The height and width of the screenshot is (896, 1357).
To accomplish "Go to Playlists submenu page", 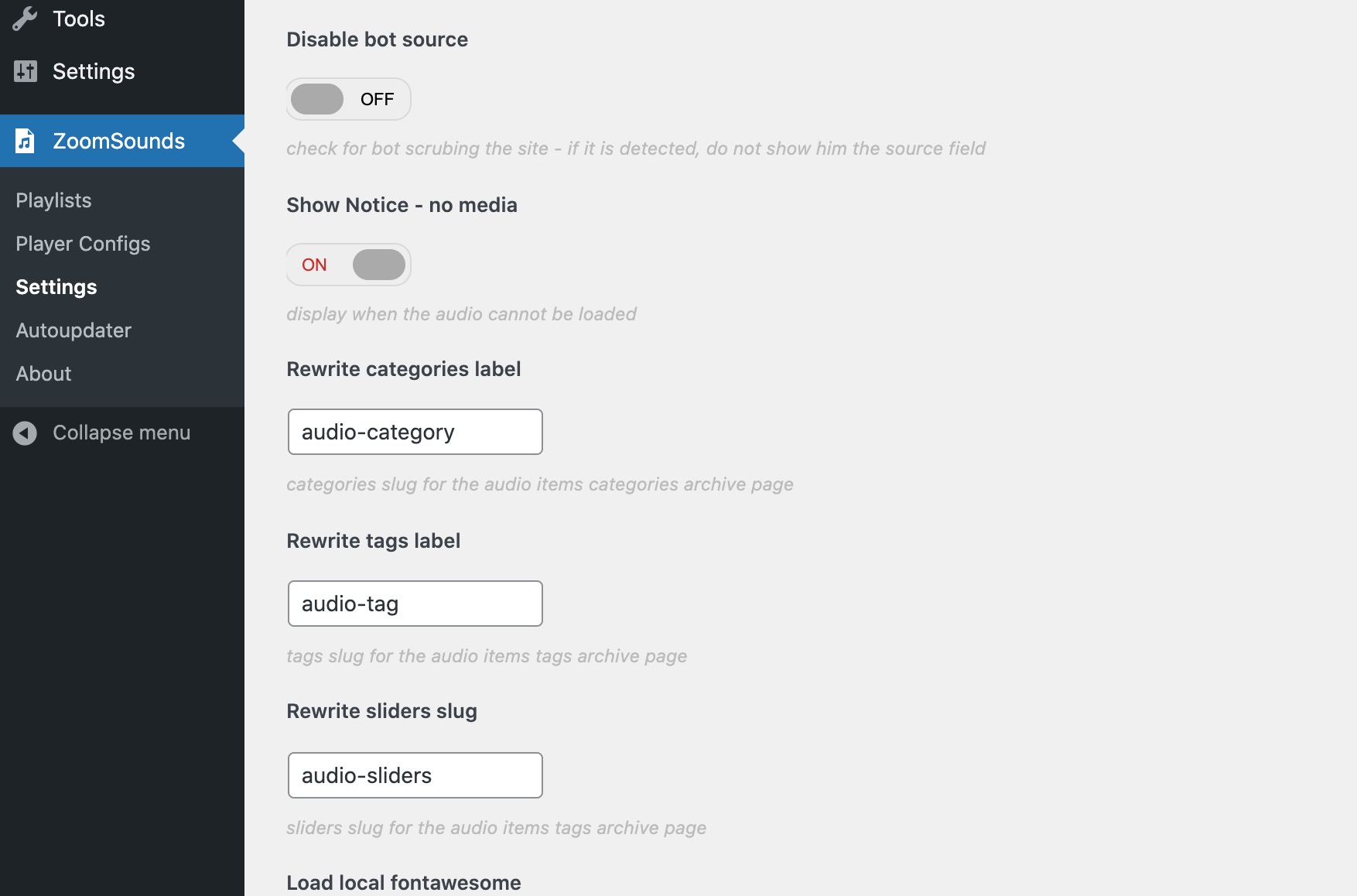I will coord(53,200).
